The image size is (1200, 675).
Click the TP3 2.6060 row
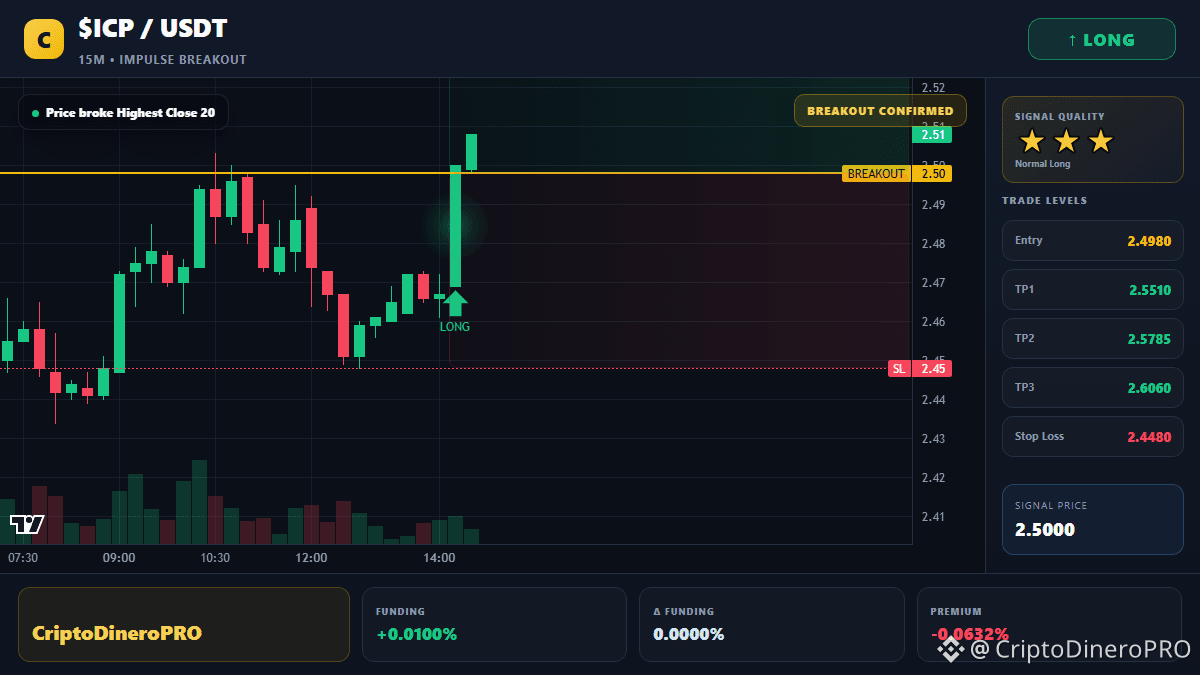pyautogui.click(x=1093, y=387)
